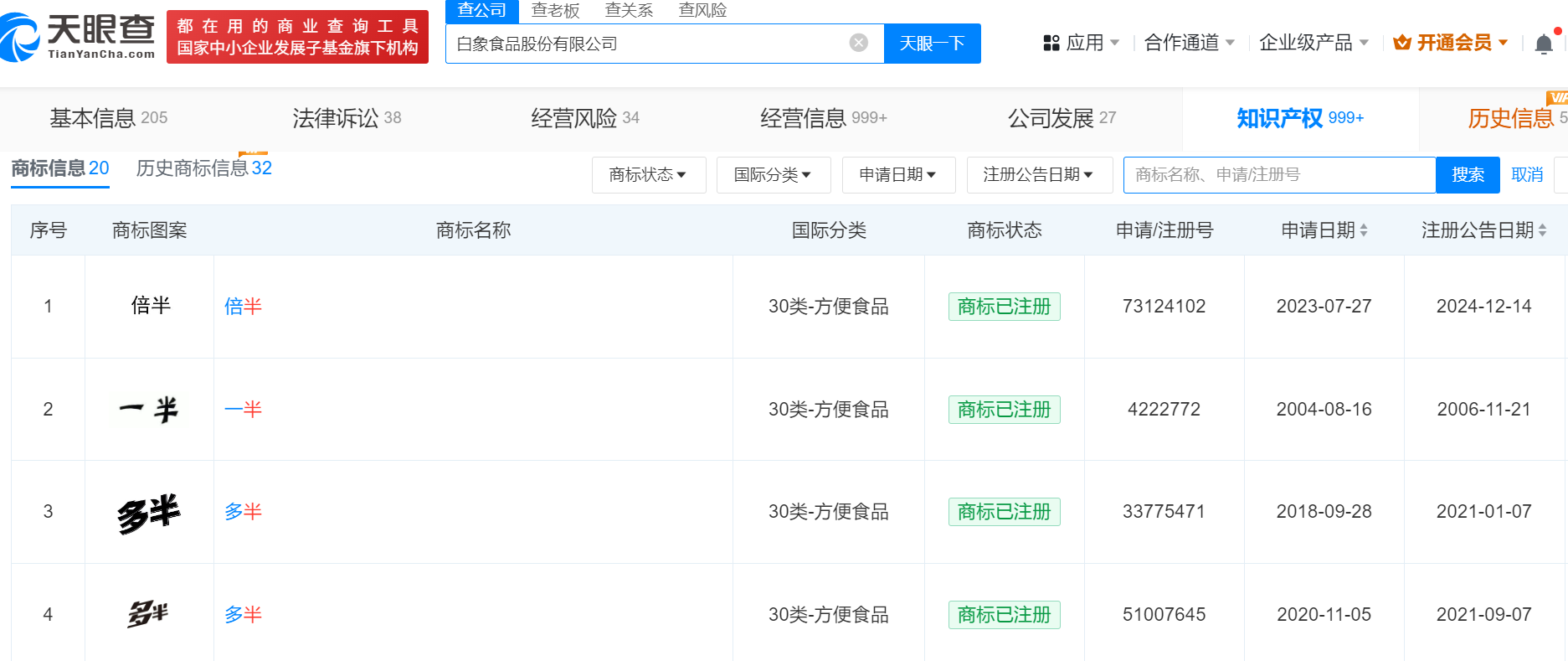Screen dimensions: 1568x661
Task: Click the trademark name search field
Action: pyautogui.click(x=1279, y=175)
